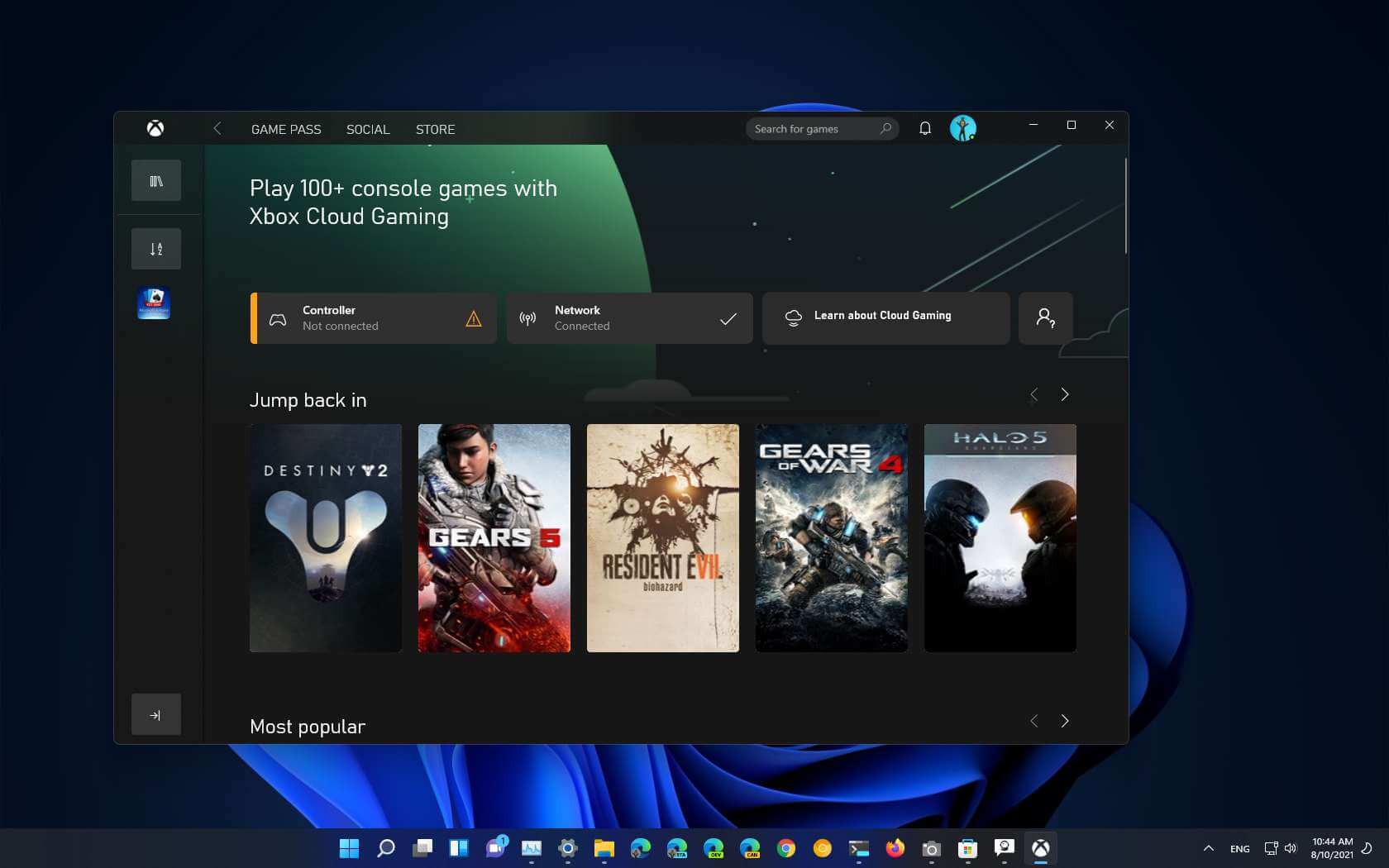1389x868 pixels.
Task: Open the Controller Not connected card
Action: 374,318
